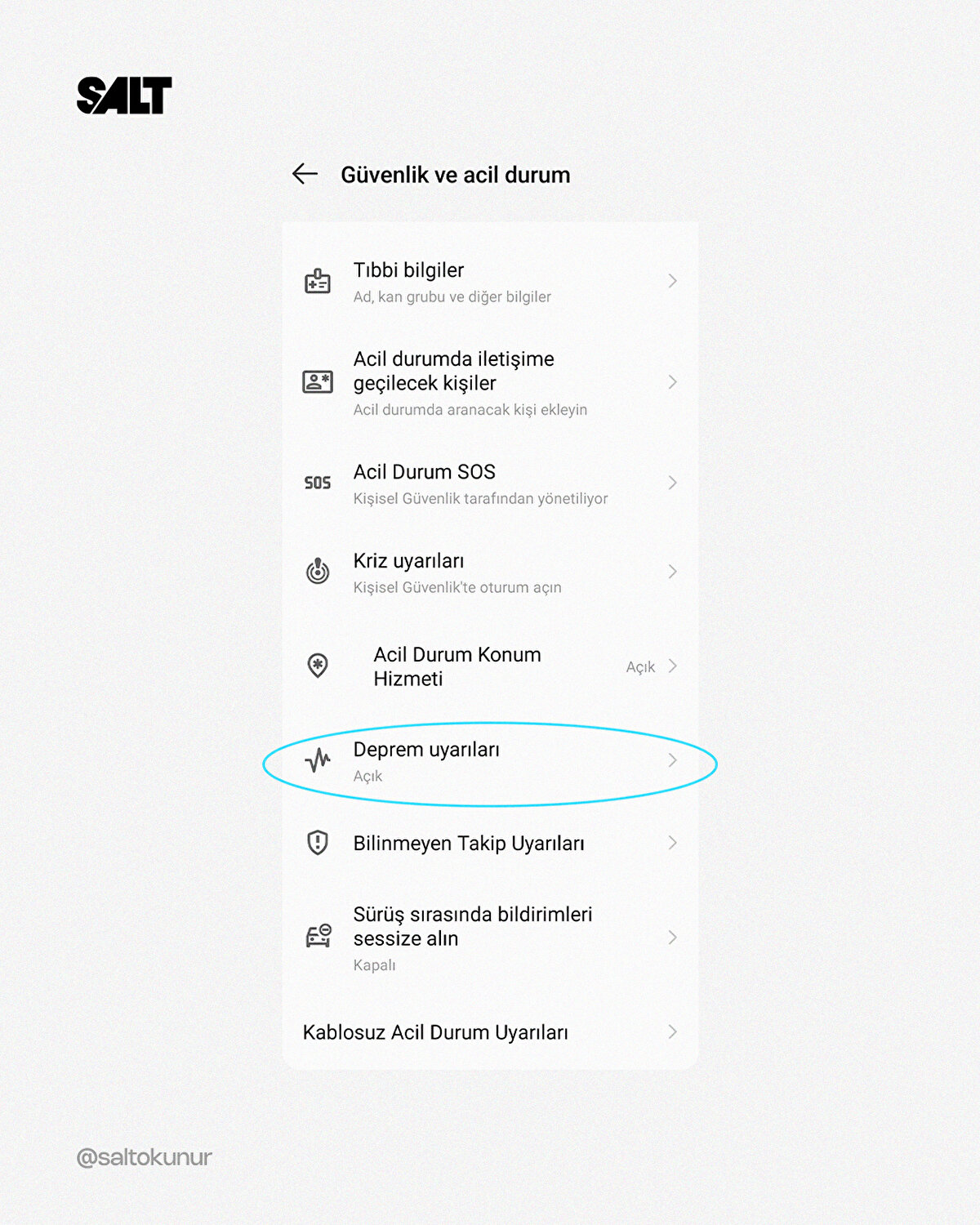Tap the Açık status of location service

click(x=640, y=667)
